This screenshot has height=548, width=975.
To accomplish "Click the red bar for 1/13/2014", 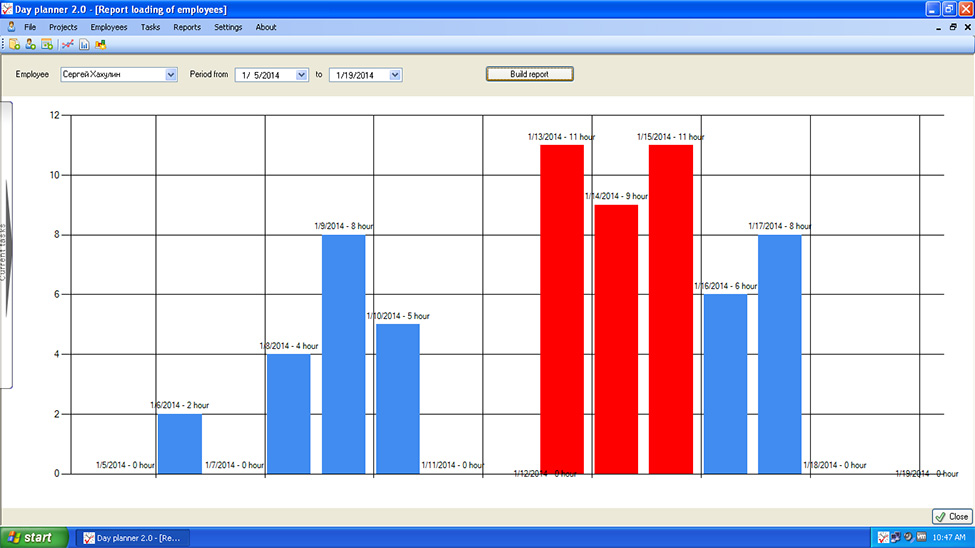I will [562, 309].
